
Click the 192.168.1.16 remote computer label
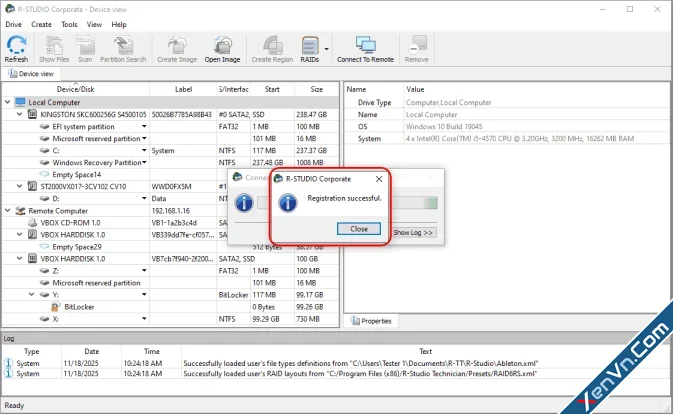[170, 211]
